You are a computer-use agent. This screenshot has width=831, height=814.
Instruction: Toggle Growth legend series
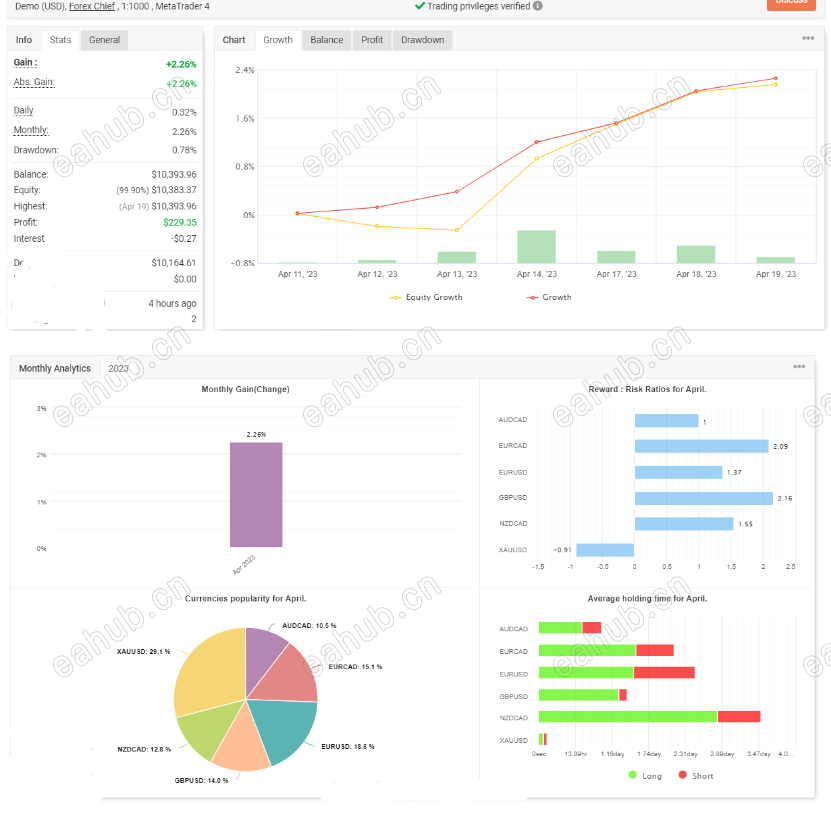549,297
